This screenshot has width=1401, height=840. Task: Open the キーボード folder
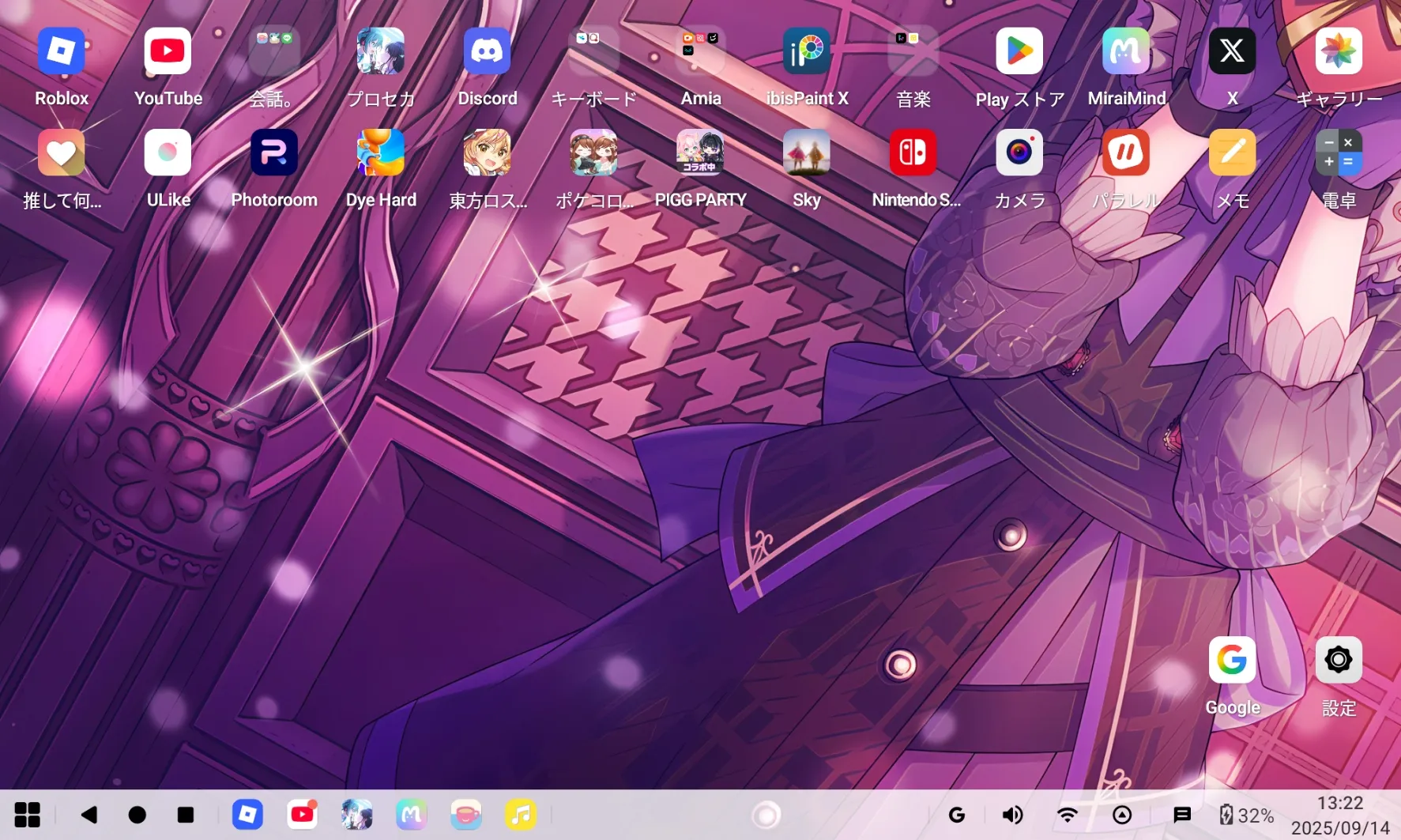593,51
